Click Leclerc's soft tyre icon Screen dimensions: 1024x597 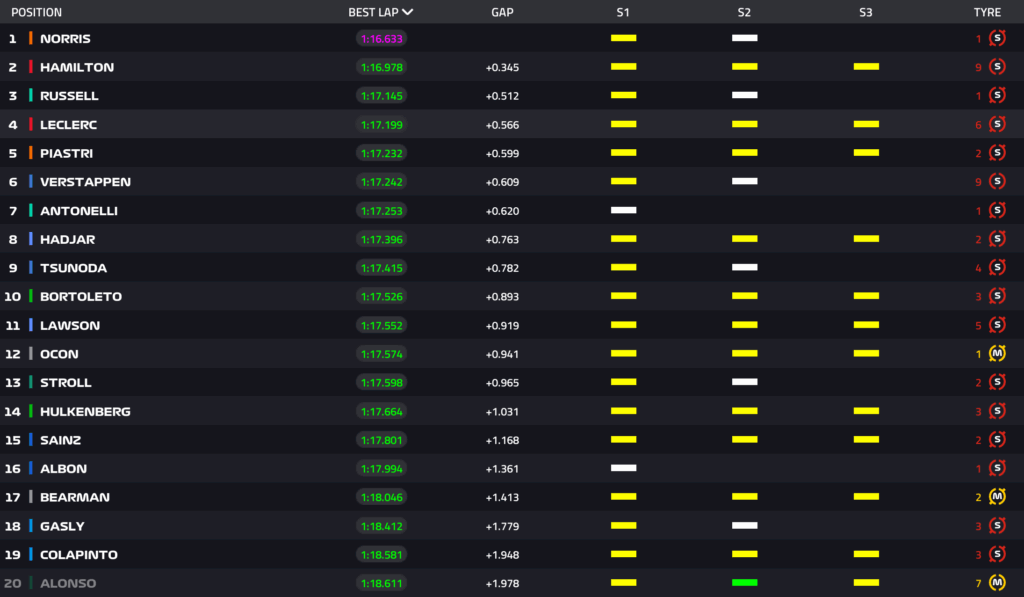[x=996, y=125]
